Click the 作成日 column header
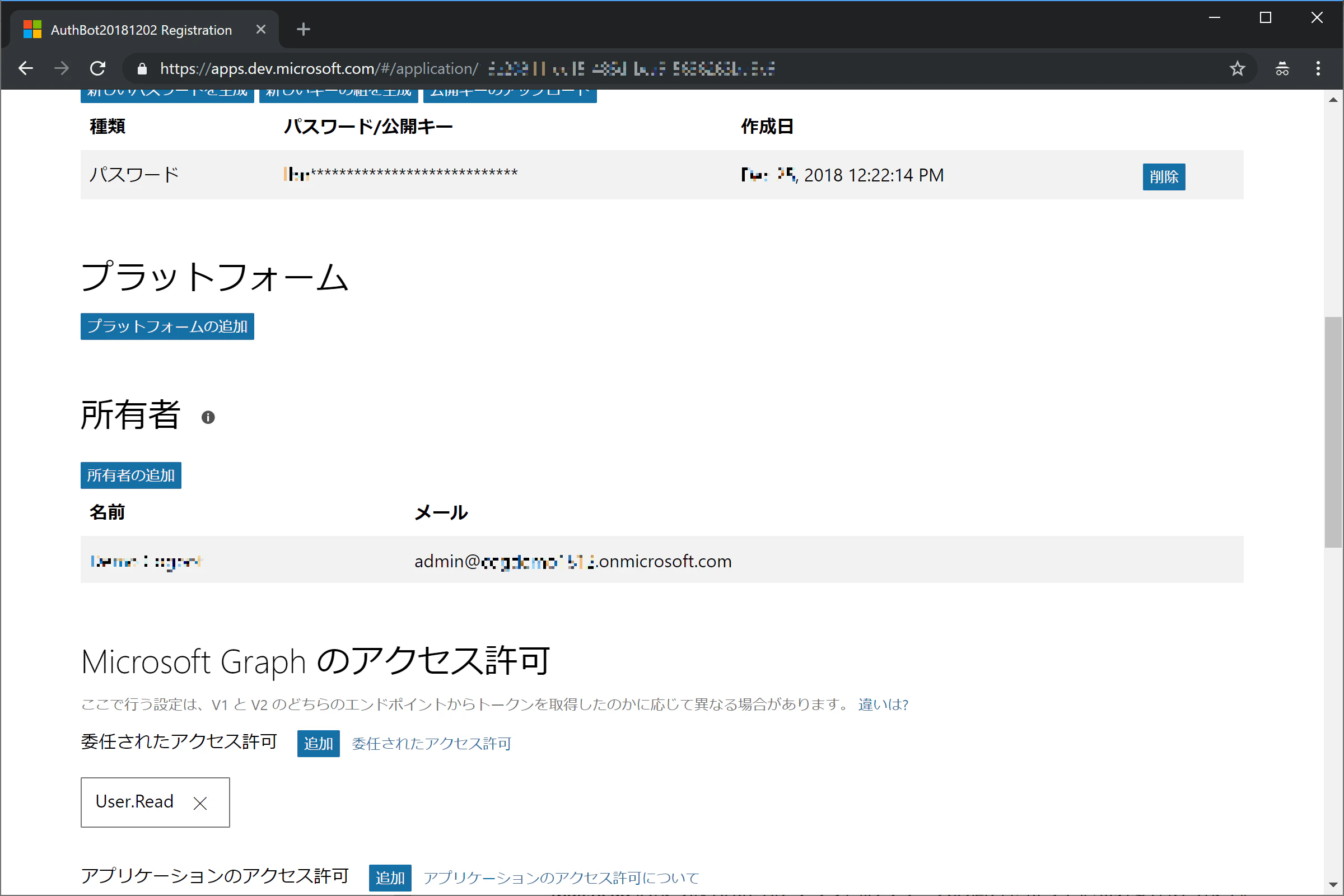The image size is (1344, 896). point(767,127)
